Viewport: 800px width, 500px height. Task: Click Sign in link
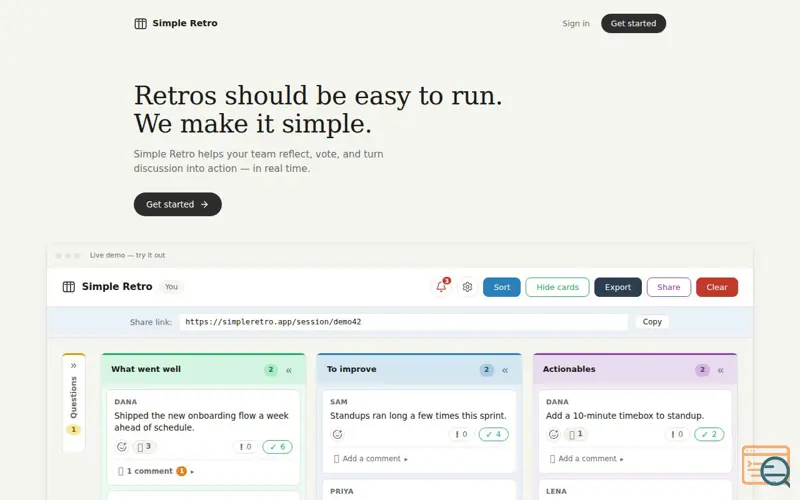tap(576, 23)
